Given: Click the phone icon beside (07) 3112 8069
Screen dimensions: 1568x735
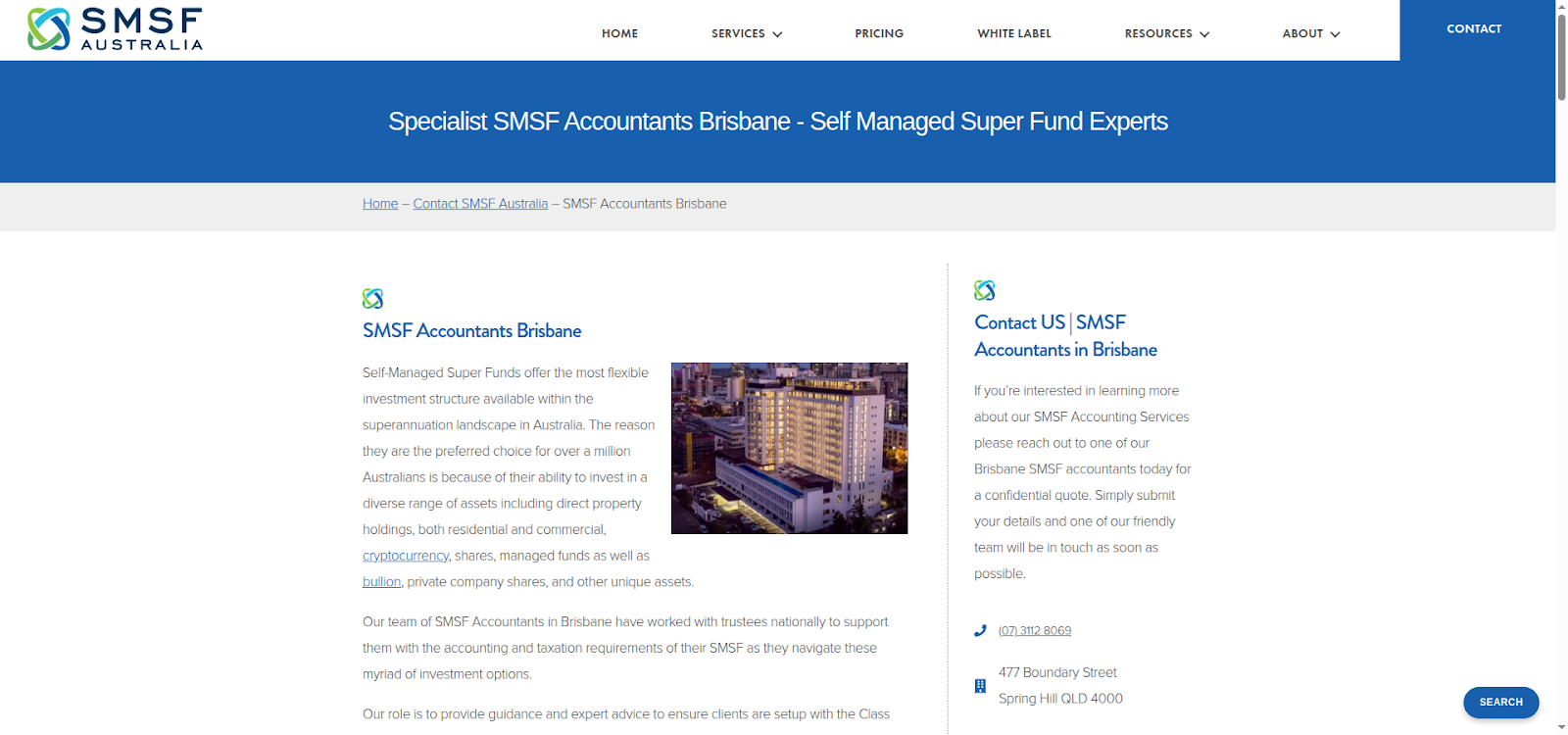Looking at the screenshot, I should click(x=980, y=631).
